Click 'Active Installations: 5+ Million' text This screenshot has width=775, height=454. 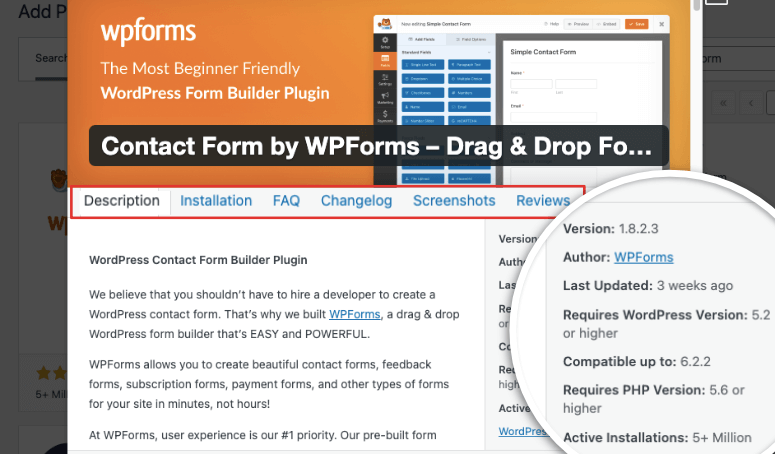[x=657, y=438]
